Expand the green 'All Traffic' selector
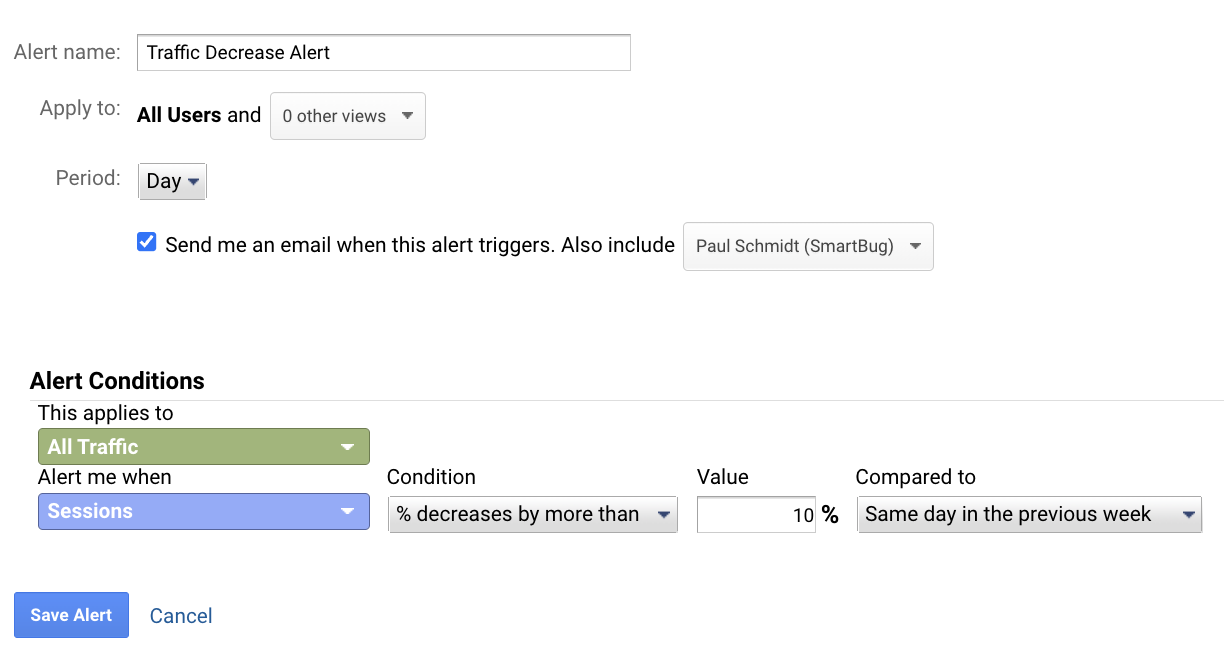Image resolution: width=1224 pixels, height=662 pixels. 203,447
